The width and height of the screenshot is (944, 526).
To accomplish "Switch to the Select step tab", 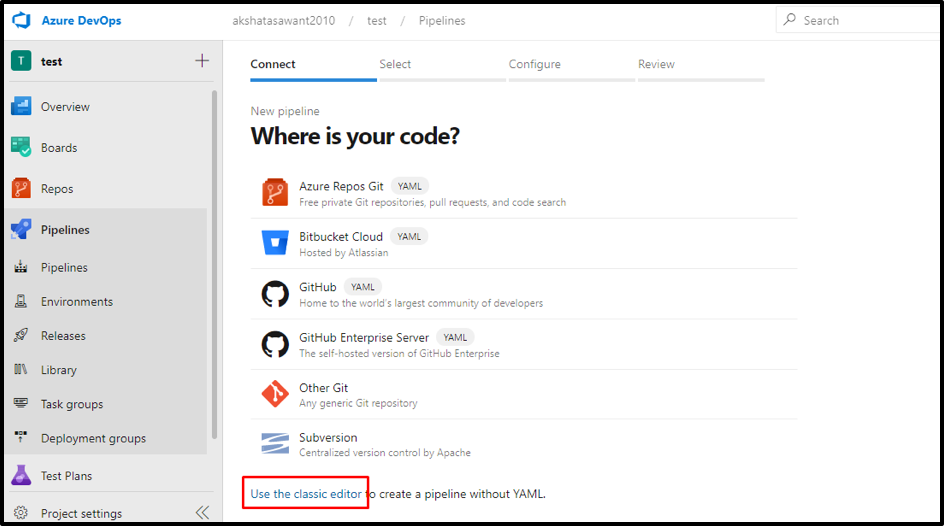I will 395,64.
